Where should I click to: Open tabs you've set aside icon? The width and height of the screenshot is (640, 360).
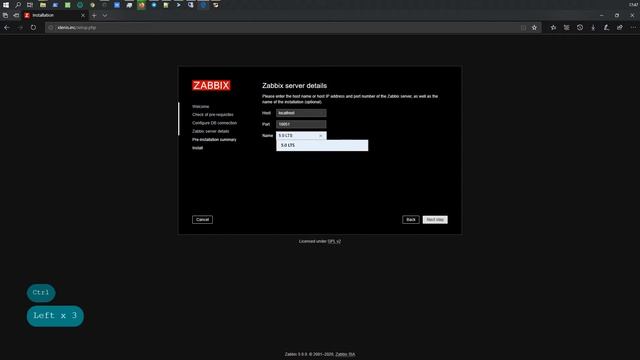(x=5, y=15)
